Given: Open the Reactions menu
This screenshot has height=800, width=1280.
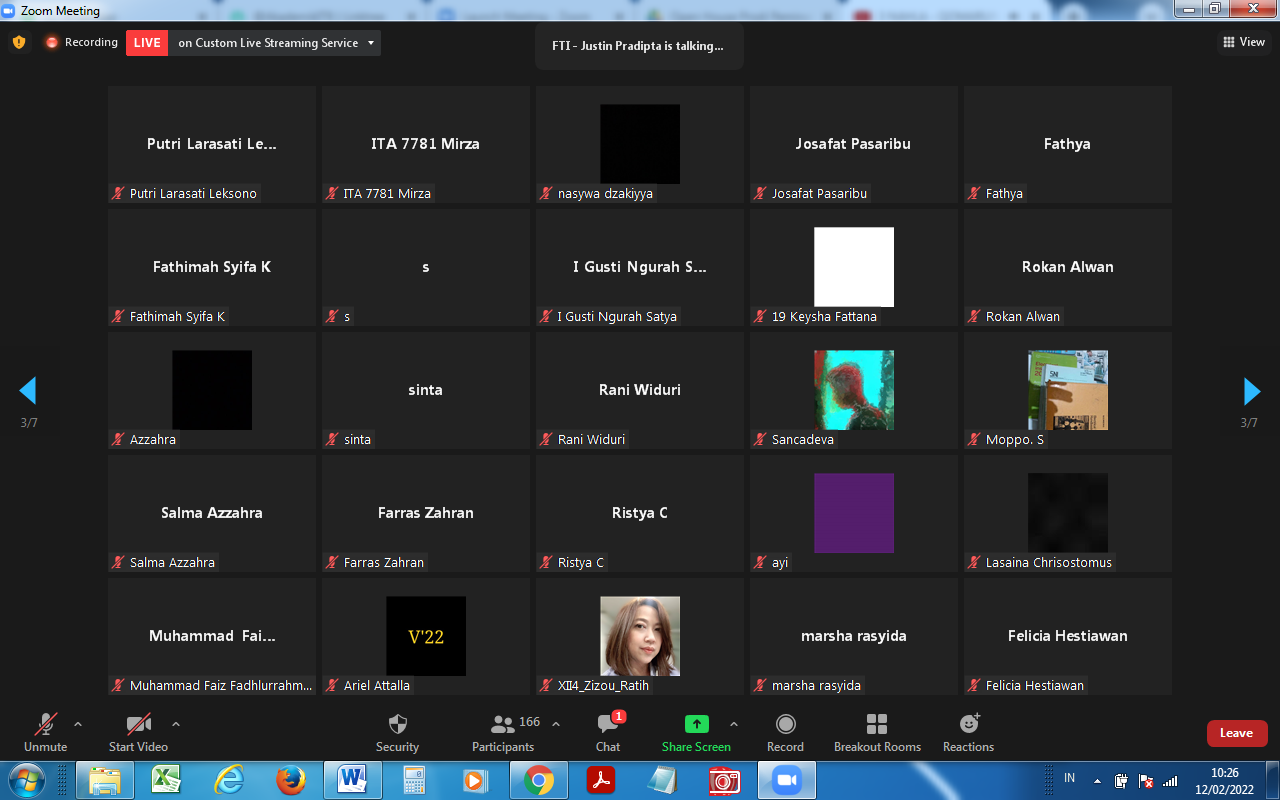Looking at the screenshot, I should coord(968,725).
